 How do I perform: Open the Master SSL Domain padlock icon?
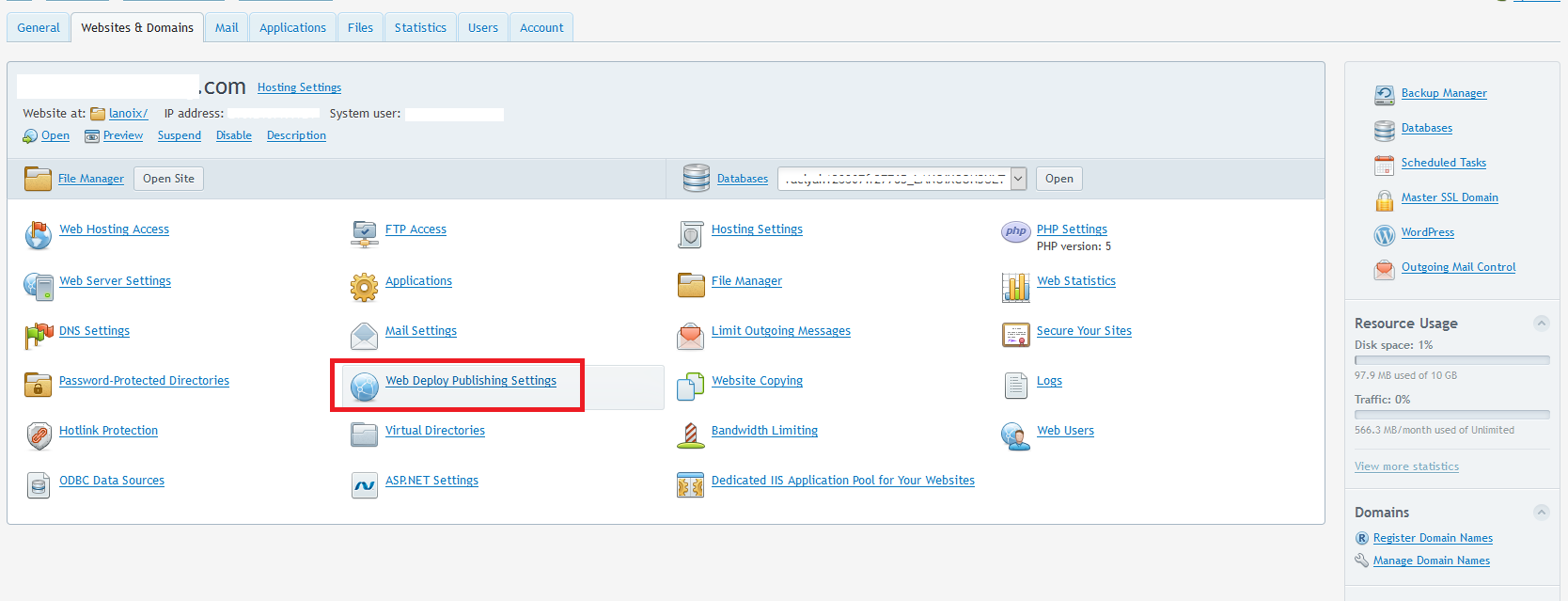(x=1384, y=200)
